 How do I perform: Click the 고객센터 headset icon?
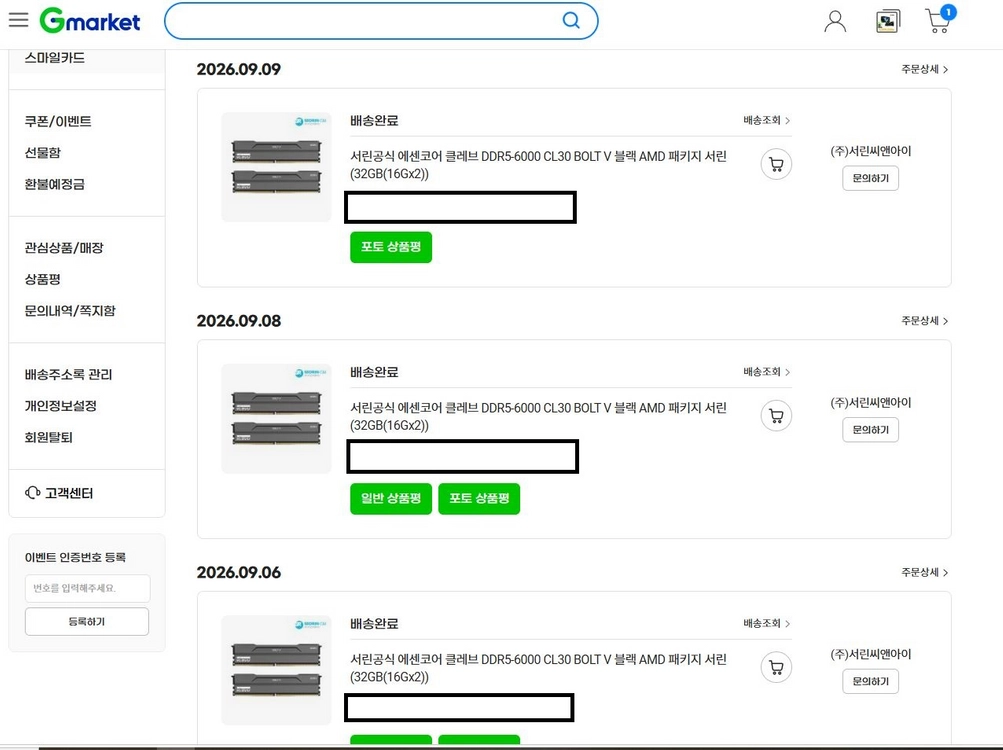[x=33, y=493]
